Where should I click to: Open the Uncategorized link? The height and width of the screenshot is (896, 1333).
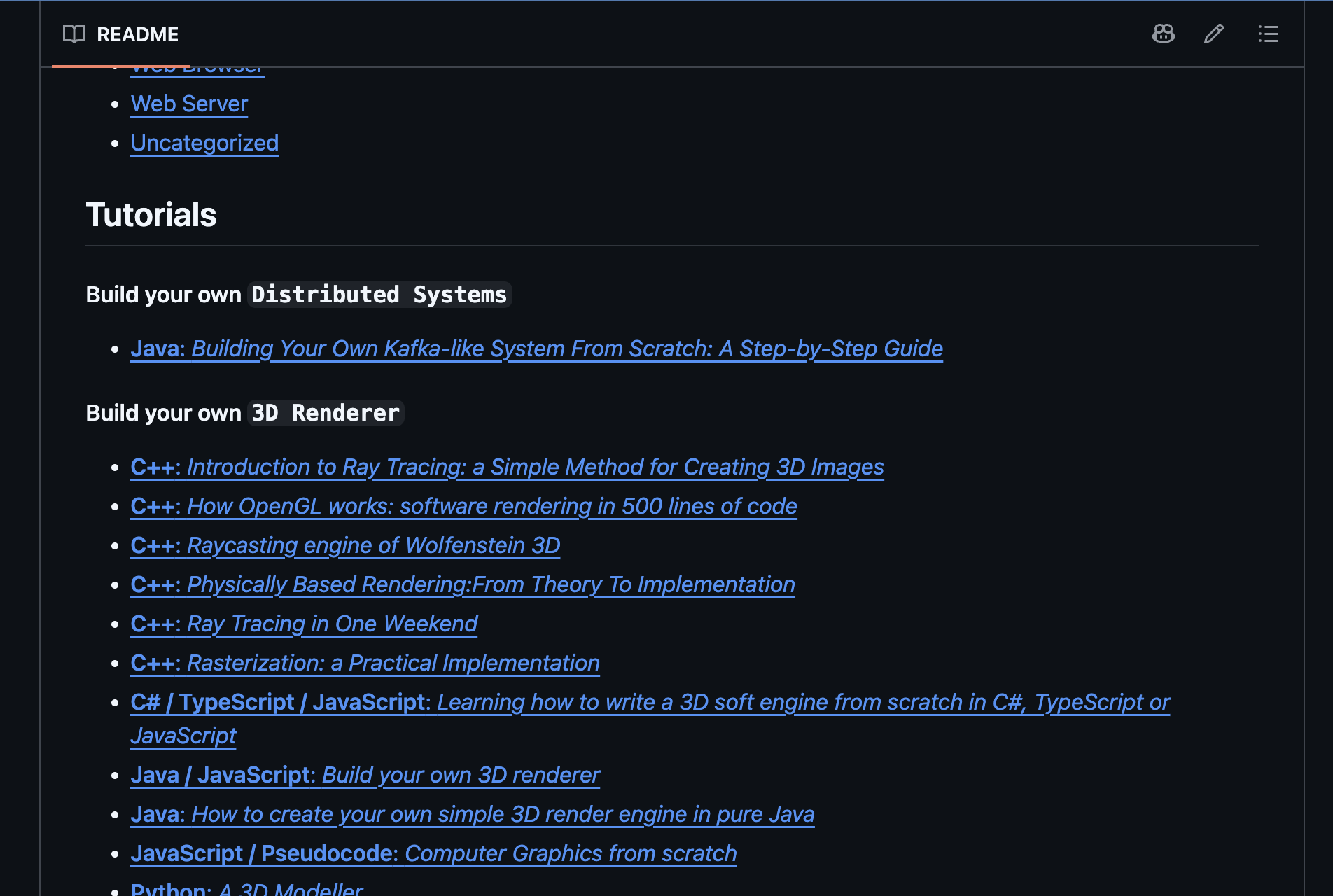[204, 143]
